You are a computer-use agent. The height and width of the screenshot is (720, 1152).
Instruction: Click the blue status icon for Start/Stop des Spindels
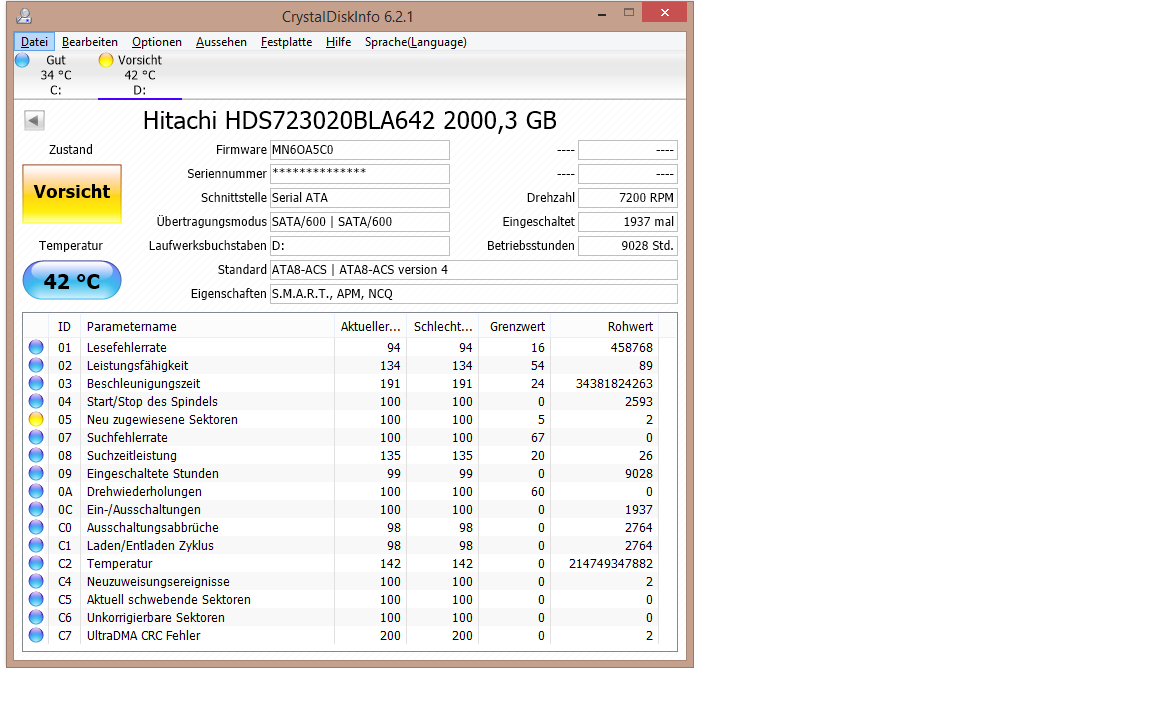pos(36,401)
